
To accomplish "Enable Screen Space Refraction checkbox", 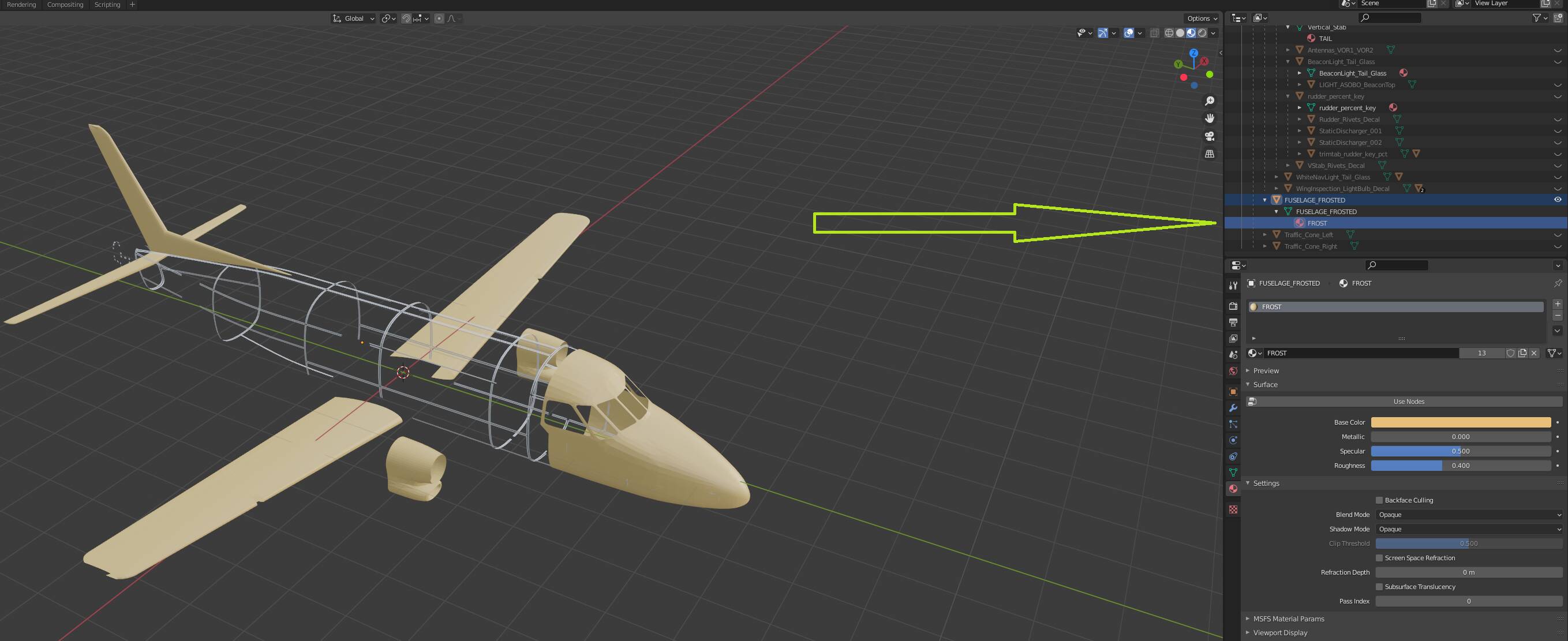I will [1380, 557].
